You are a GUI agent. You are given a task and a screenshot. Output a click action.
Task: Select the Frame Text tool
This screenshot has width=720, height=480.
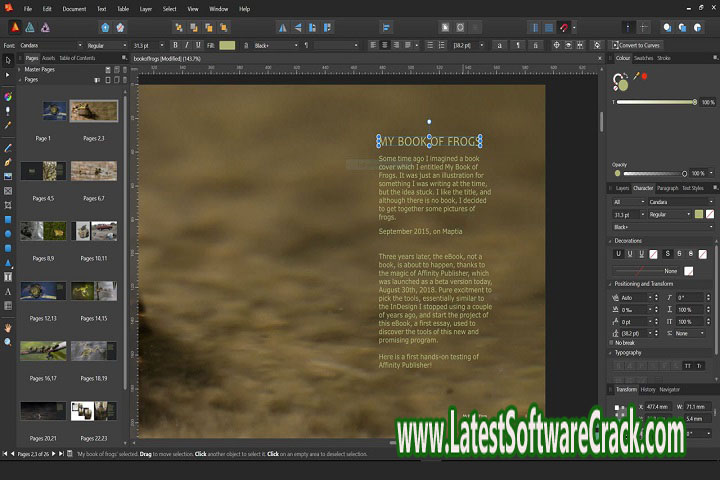point(8,277)
